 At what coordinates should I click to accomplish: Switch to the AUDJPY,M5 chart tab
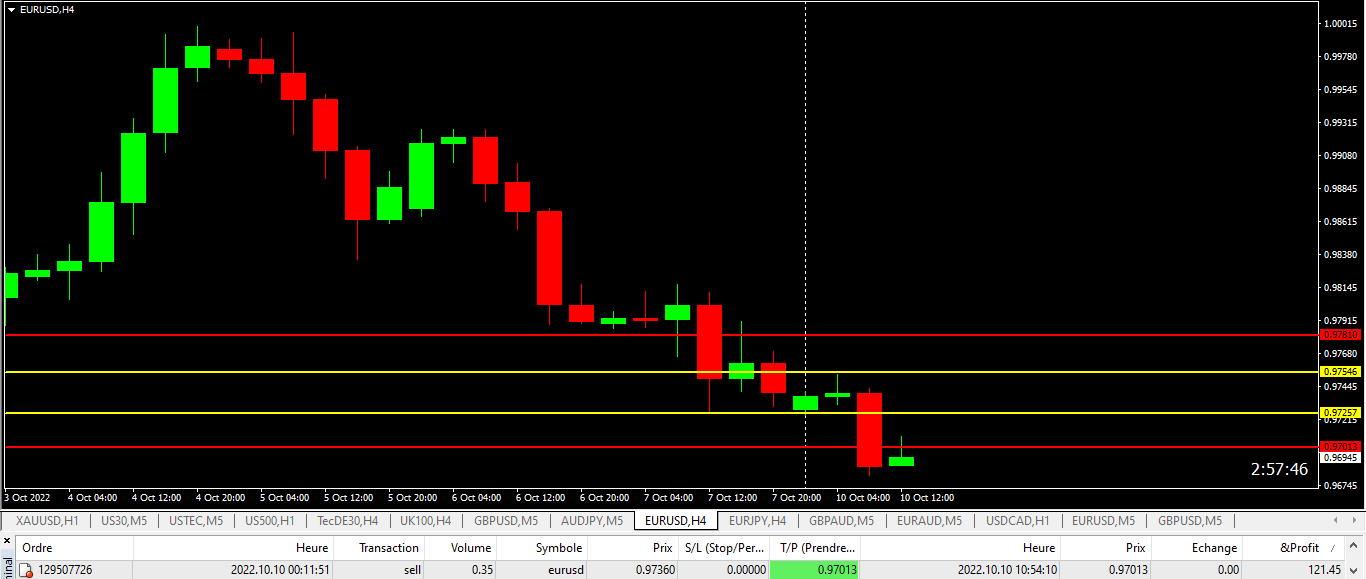[x=591, y=521]
